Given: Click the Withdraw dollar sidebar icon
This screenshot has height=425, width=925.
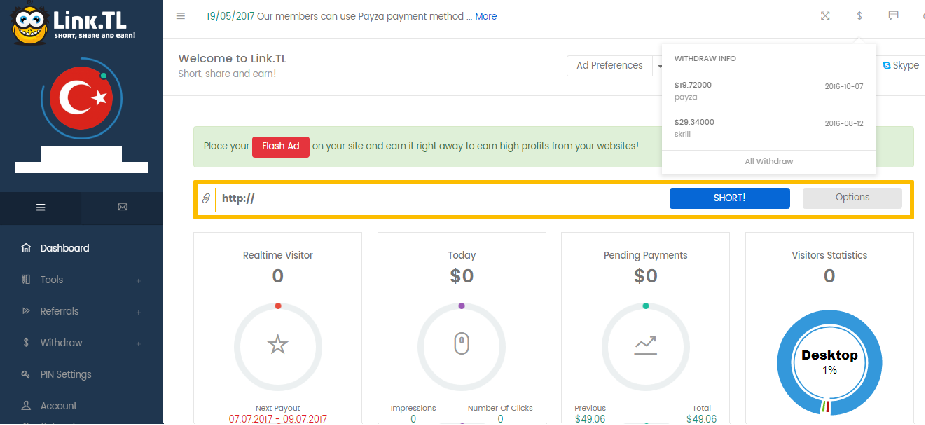Looking at the screenshot, I should tap(25, 343).
